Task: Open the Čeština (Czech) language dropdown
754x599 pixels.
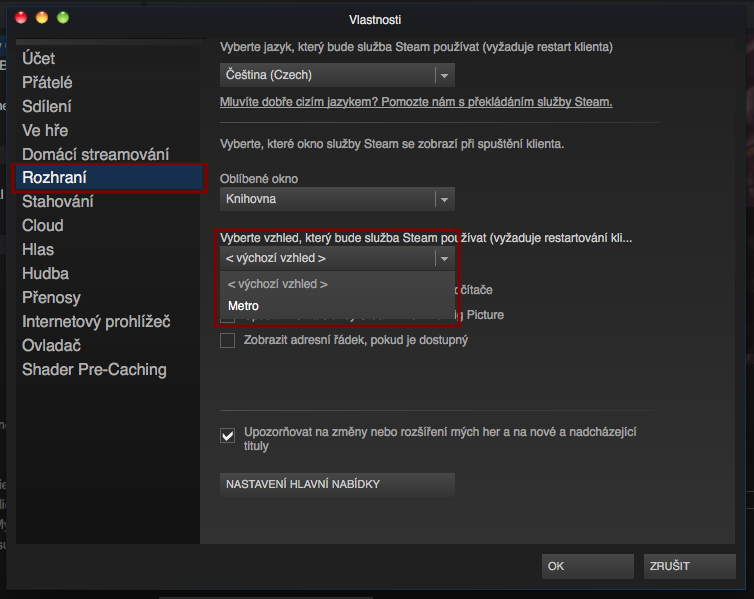Action: [x=337, y=75]
